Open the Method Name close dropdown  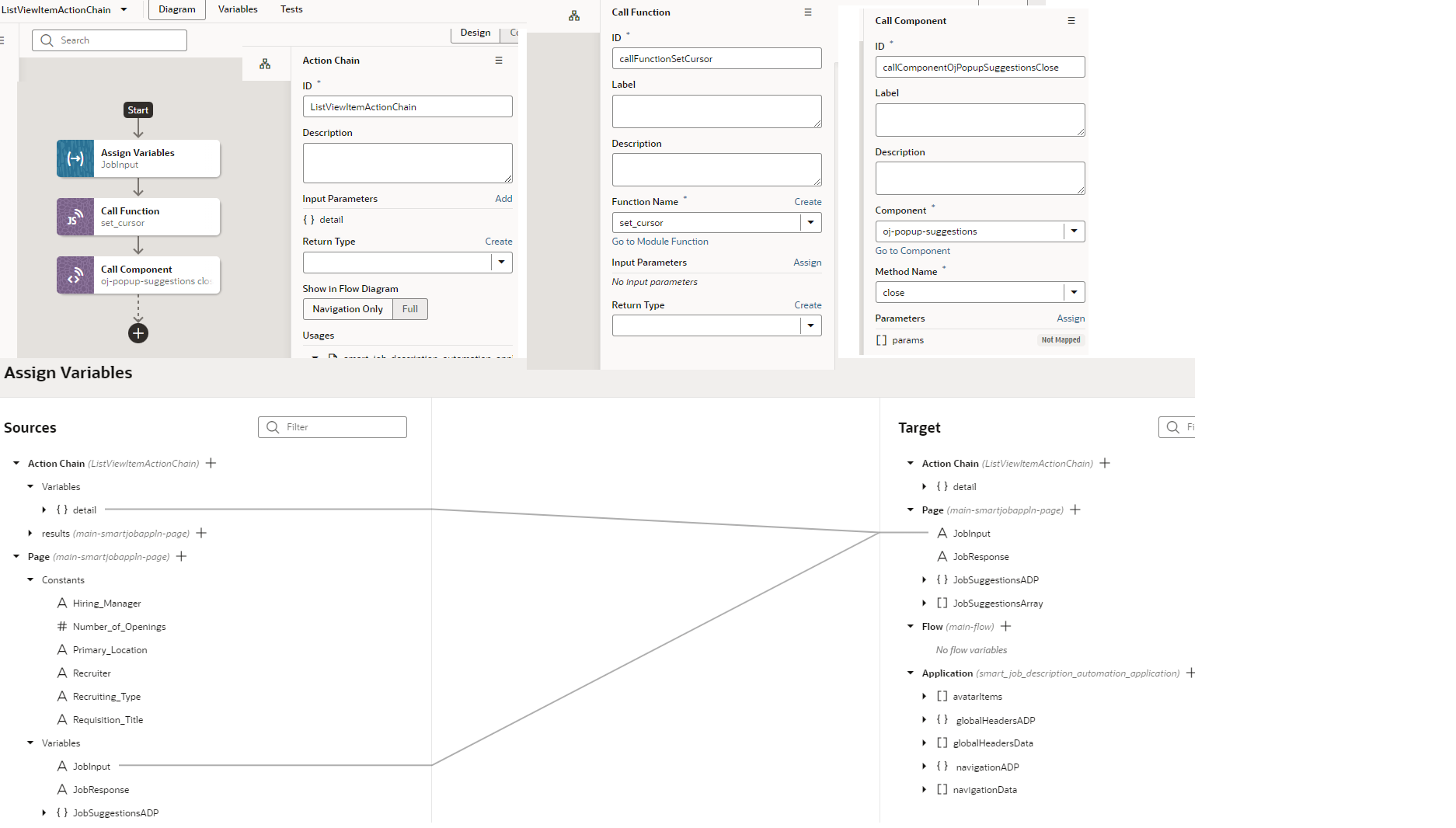(1074, 293)
